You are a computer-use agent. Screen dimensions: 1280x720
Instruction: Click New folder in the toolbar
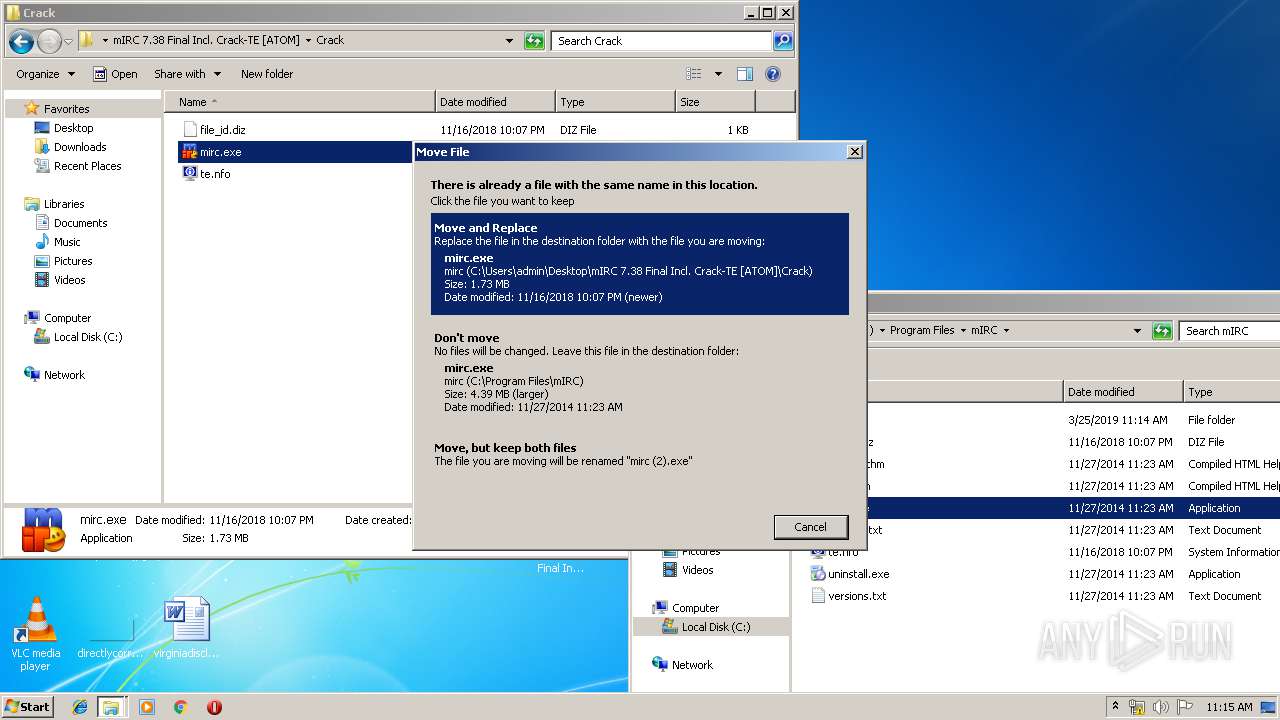coord(267,74)
